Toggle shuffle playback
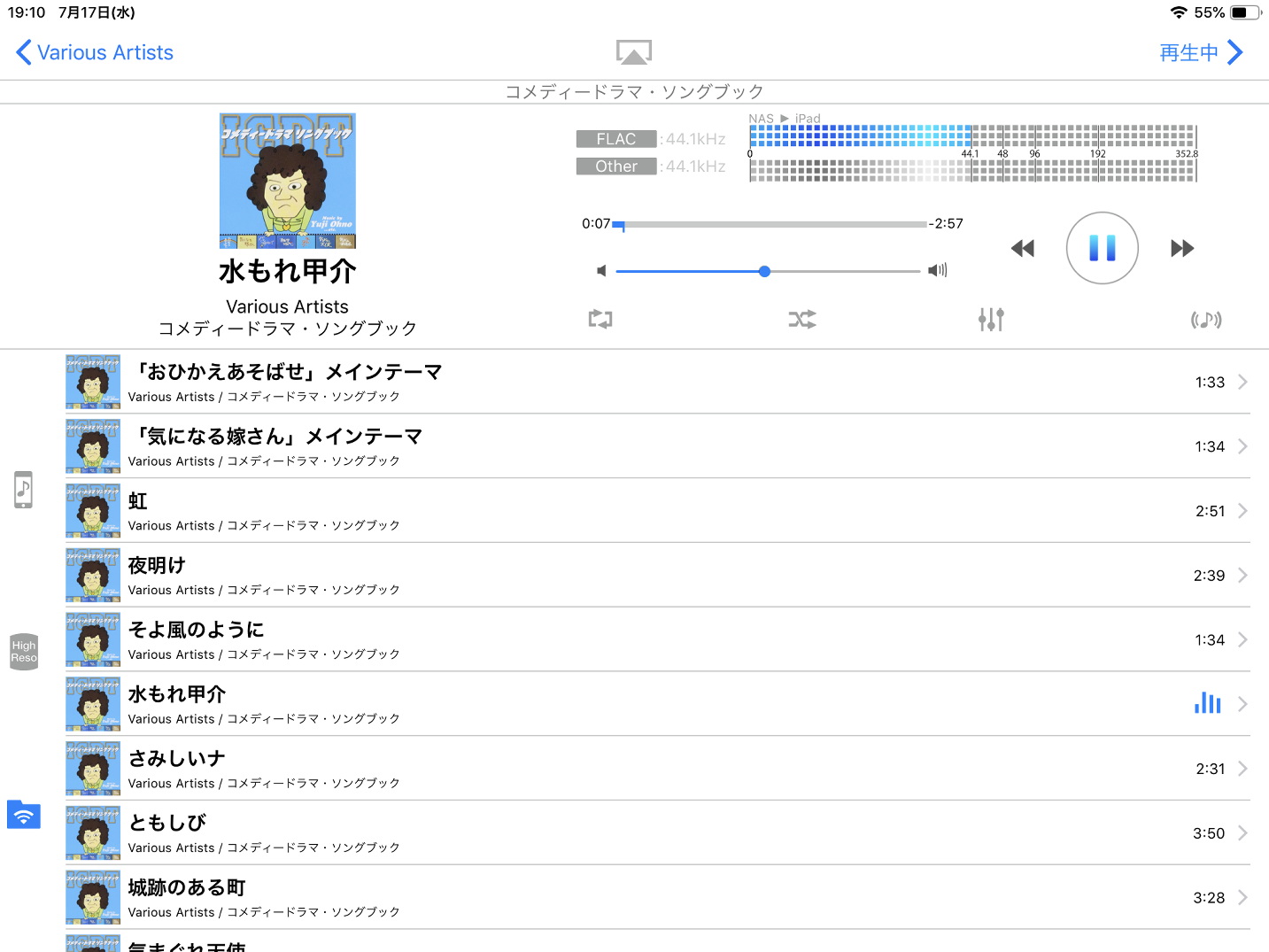 point(802,320)
